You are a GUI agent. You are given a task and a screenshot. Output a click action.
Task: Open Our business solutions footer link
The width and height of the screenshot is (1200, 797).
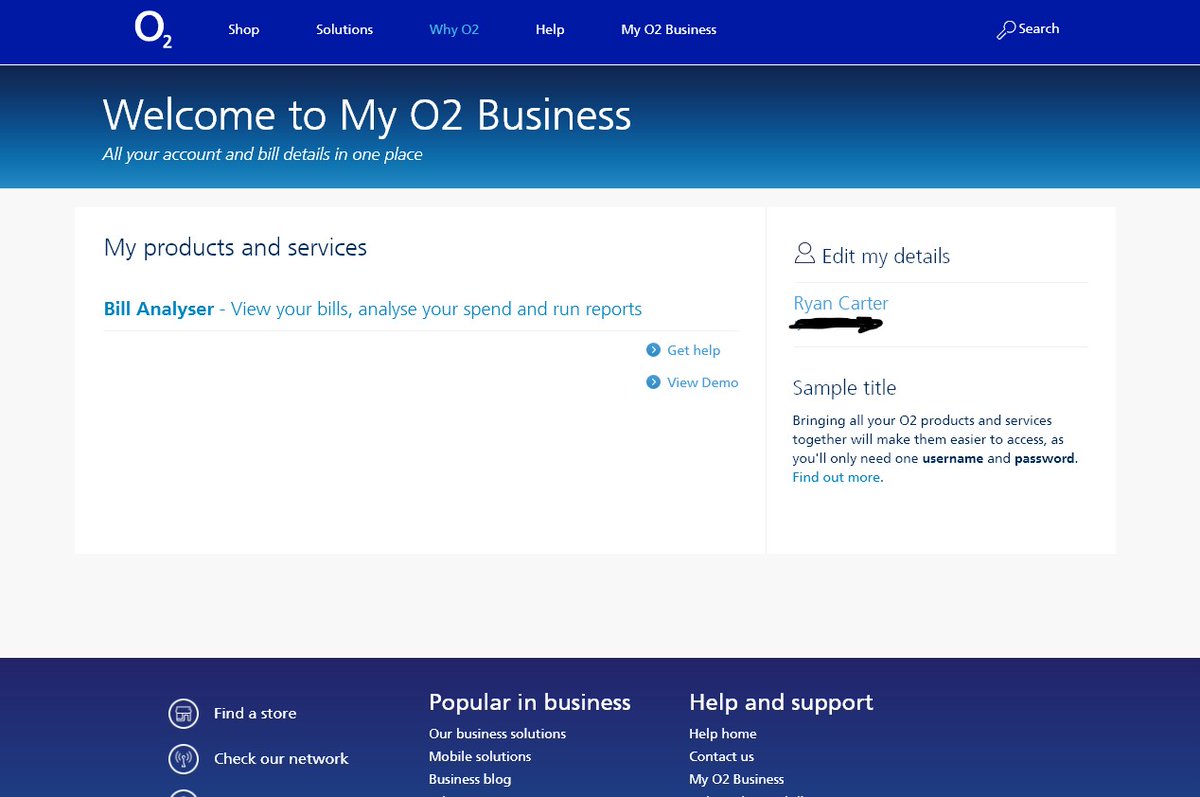pos(497,734)
